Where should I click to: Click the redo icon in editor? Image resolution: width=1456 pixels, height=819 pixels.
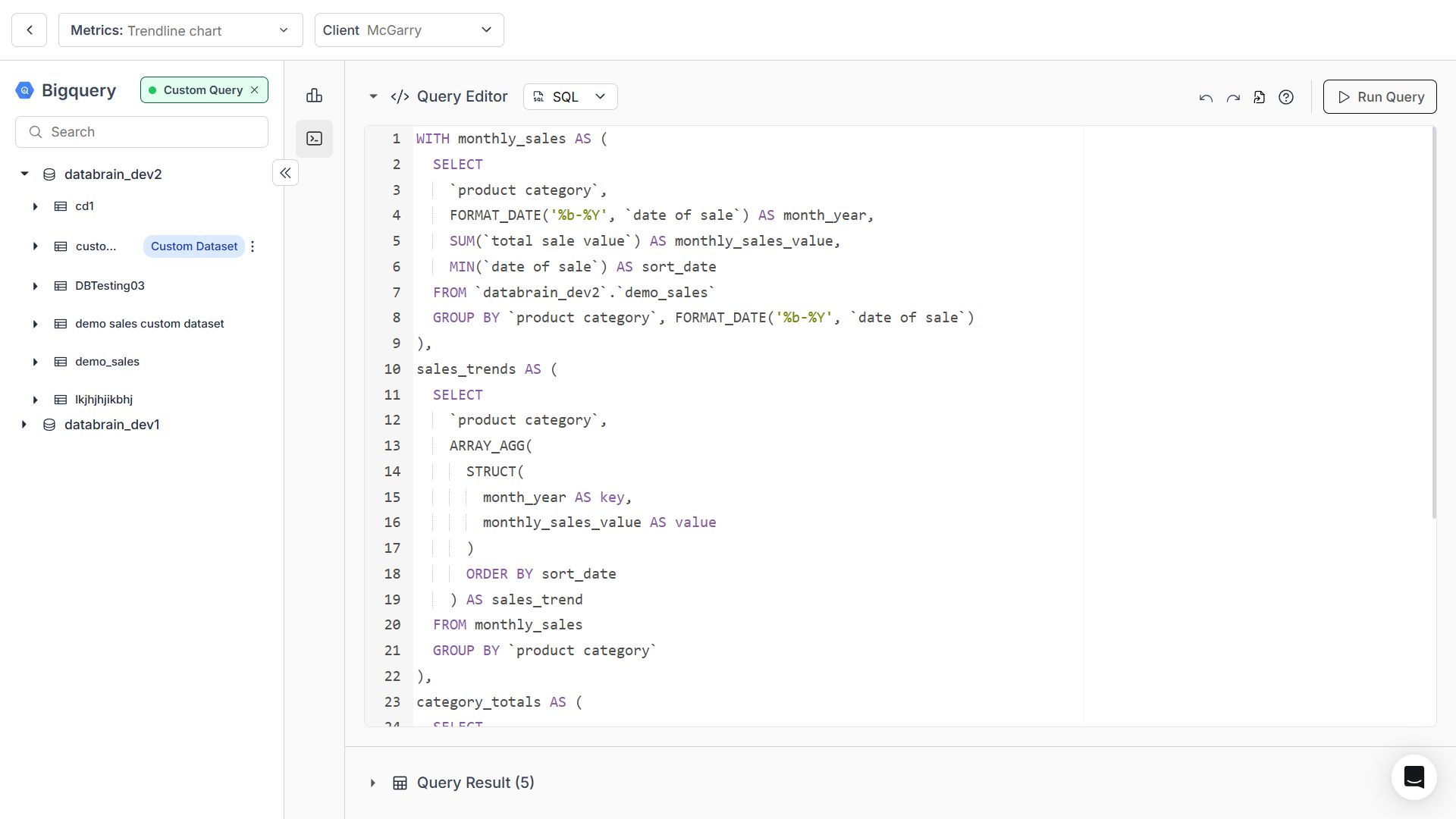point(1233,98)
